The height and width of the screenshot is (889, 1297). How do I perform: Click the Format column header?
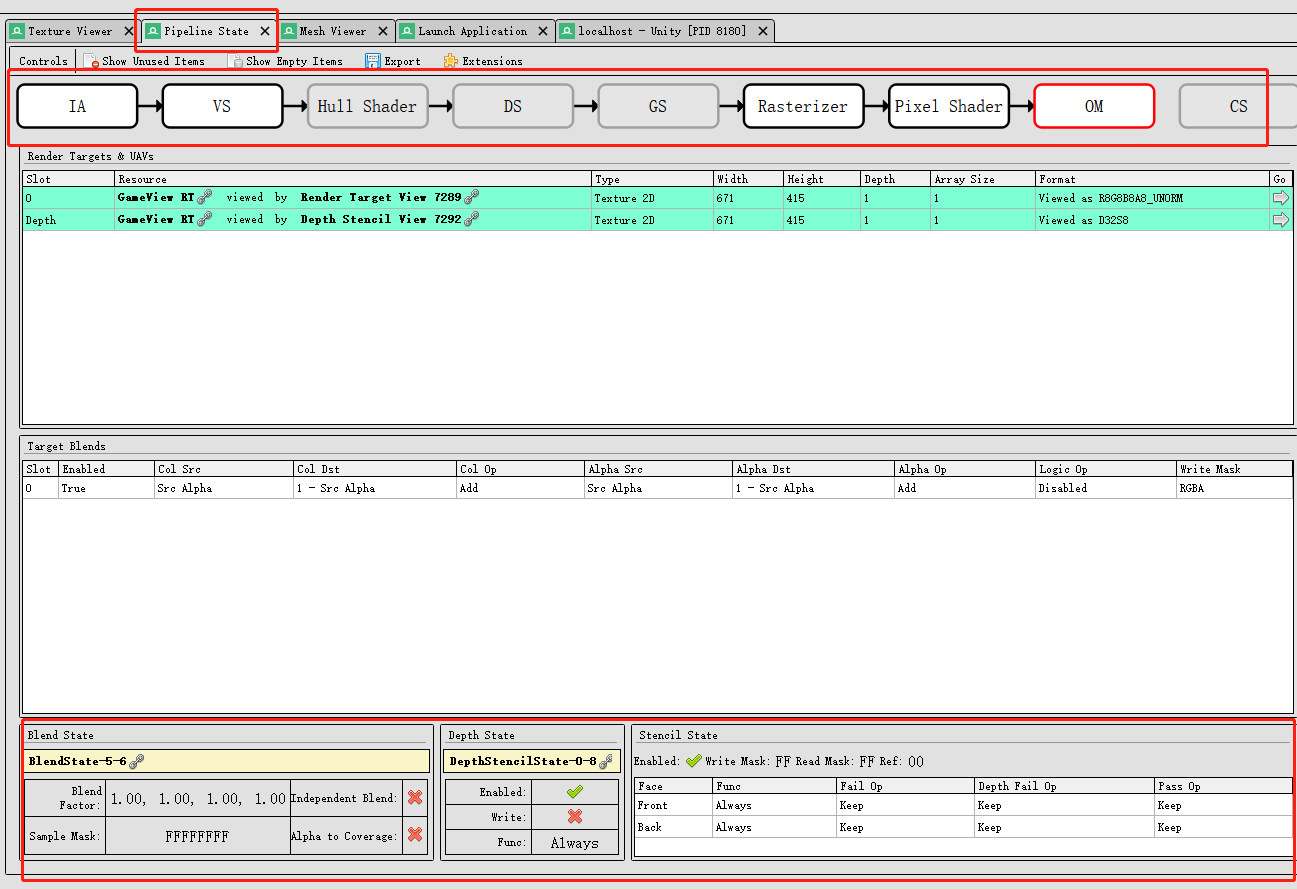[x=1152, y=179]
